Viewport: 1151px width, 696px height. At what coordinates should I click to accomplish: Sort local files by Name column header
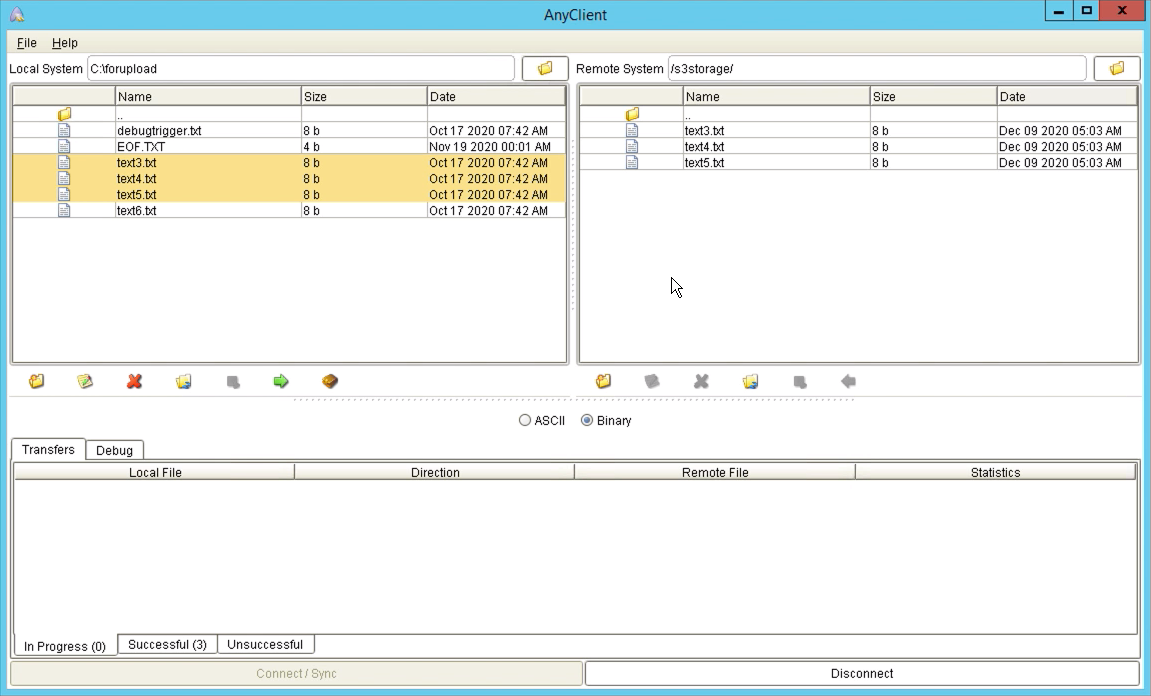pos(208,96)
